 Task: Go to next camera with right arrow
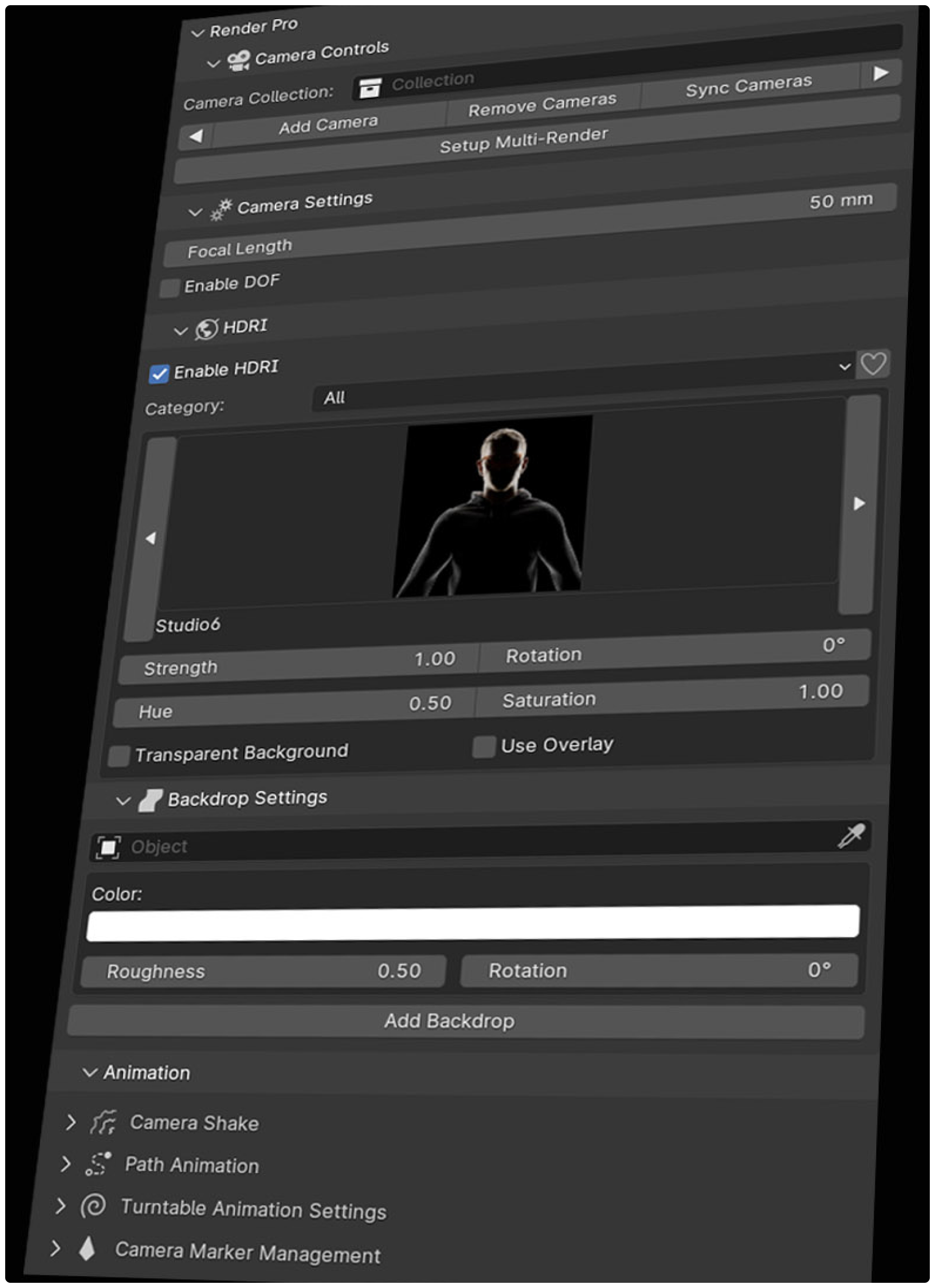click(880, 73)
